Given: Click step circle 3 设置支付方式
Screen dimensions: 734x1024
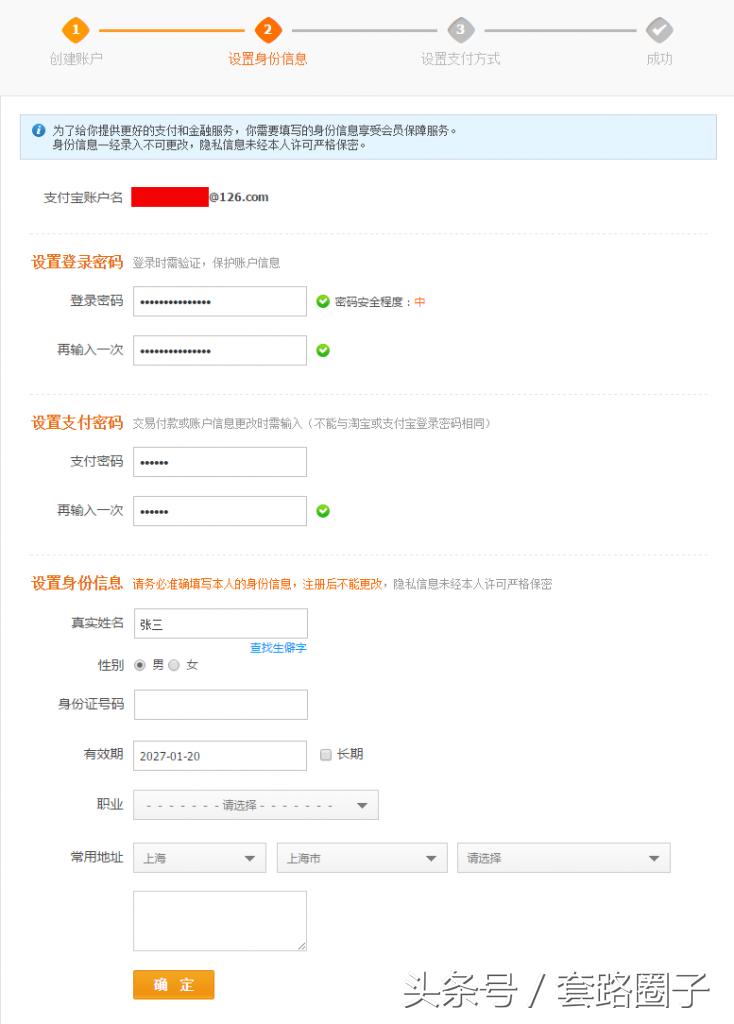Looking at the screenshot, I should click(x=459, y=30).
